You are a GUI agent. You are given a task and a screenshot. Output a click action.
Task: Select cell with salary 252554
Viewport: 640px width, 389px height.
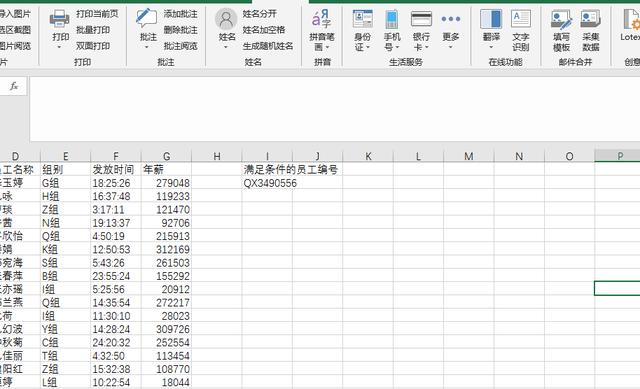click(x=166, y=342)
